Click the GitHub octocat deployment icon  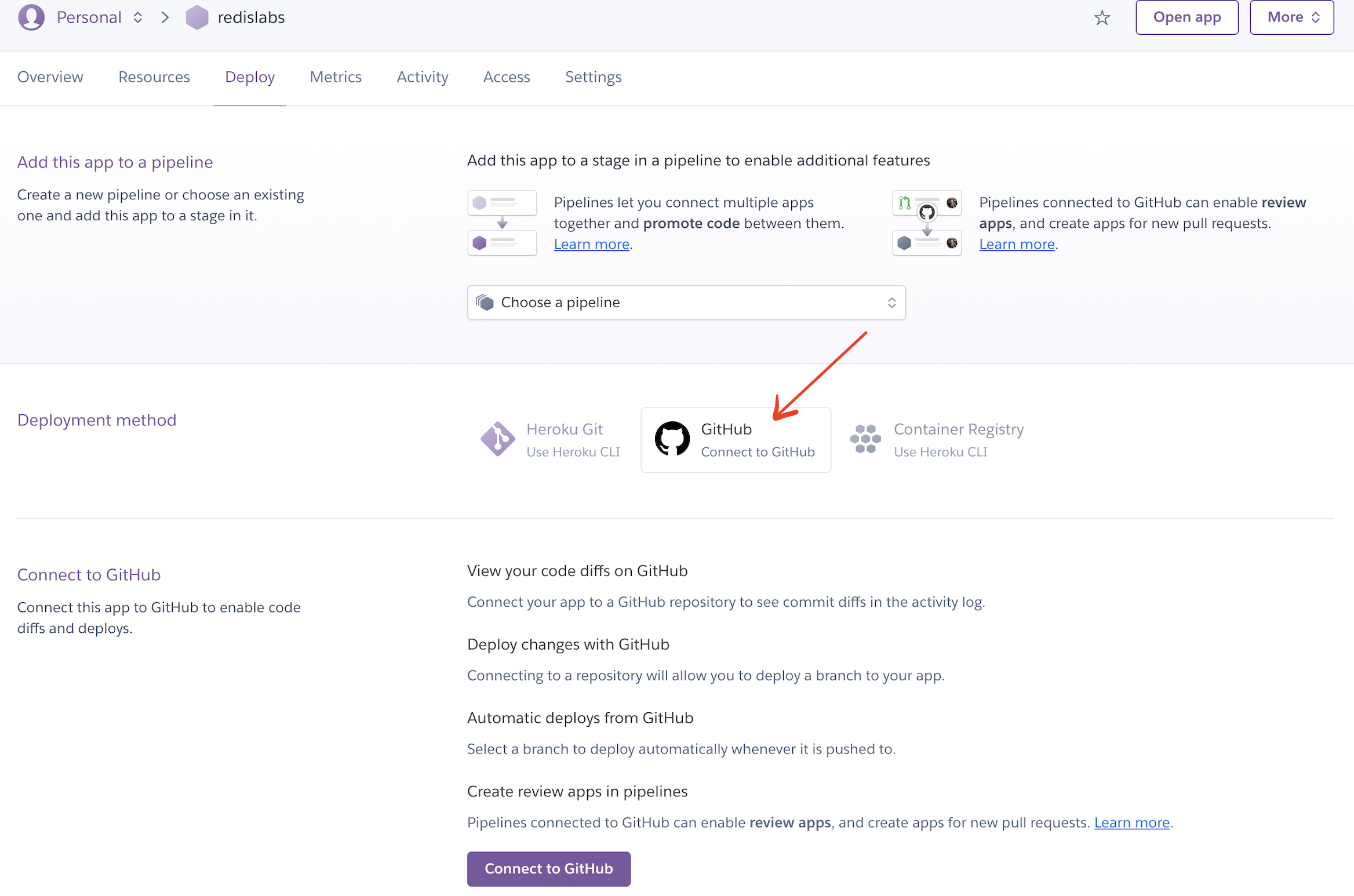pos(672,439)
